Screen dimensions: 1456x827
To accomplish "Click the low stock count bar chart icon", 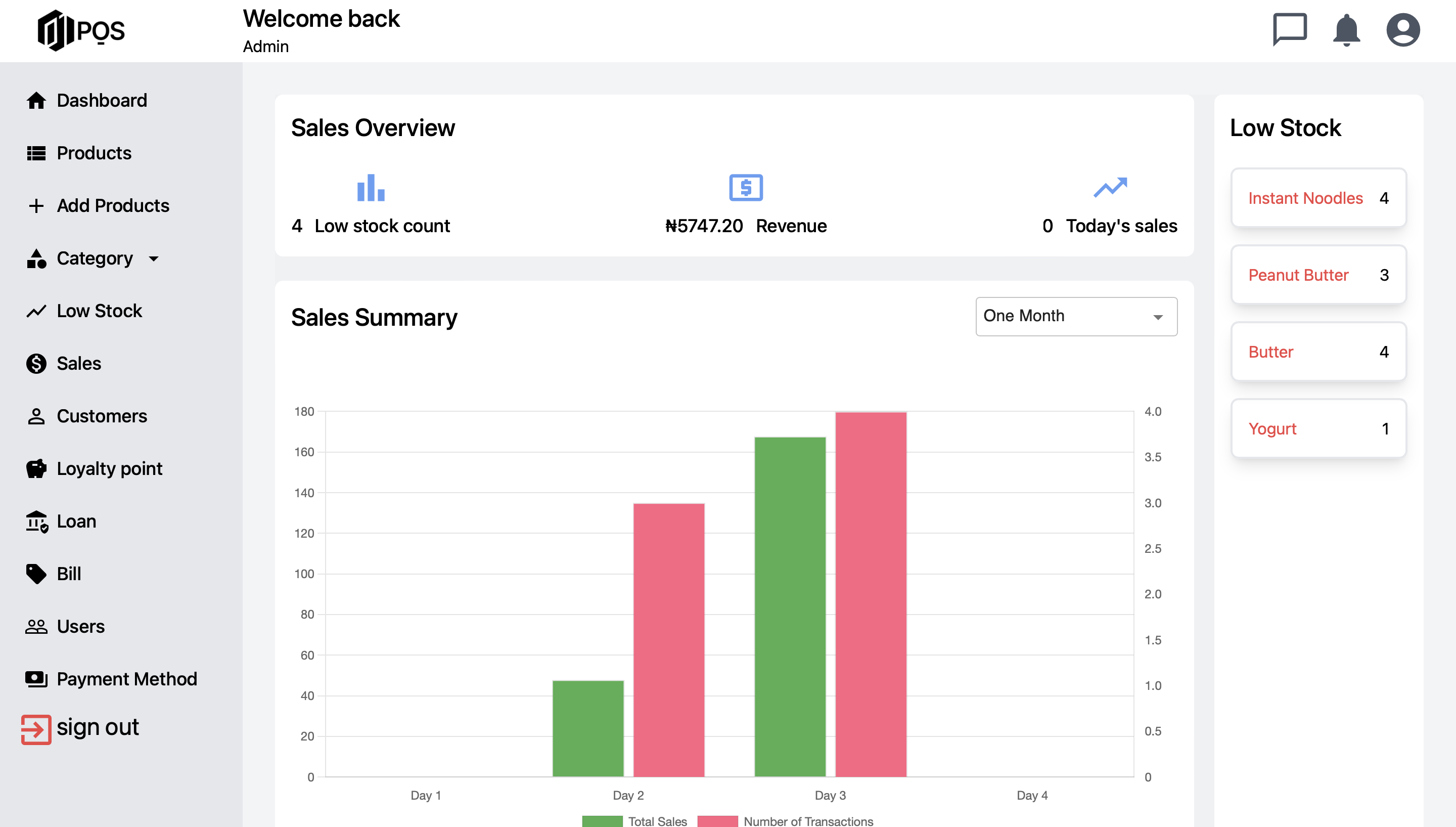I will (x=371, y=188).
